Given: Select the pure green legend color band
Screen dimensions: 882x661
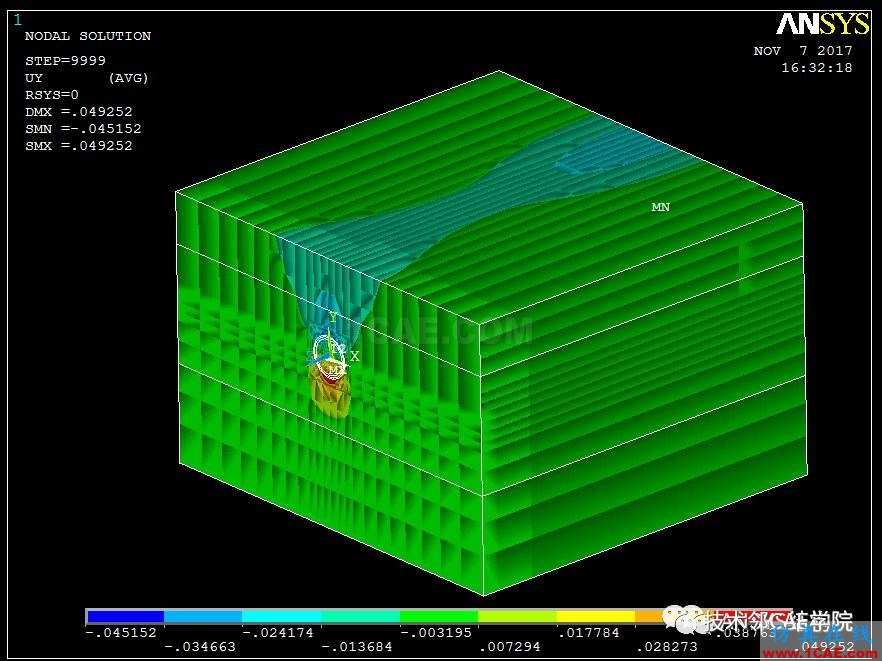Looking at the screenshot, I should click(439, 617).
